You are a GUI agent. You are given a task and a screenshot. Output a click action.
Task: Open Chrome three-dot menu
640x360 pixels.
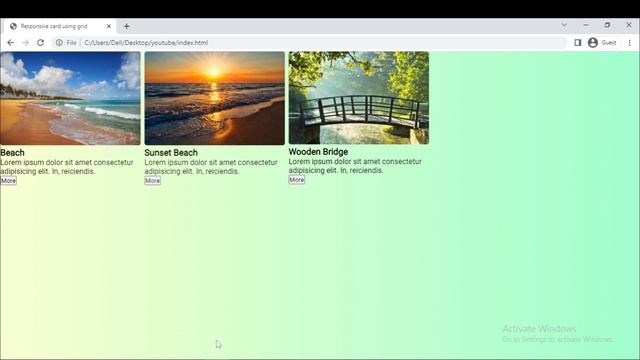[x=629, y=42]
